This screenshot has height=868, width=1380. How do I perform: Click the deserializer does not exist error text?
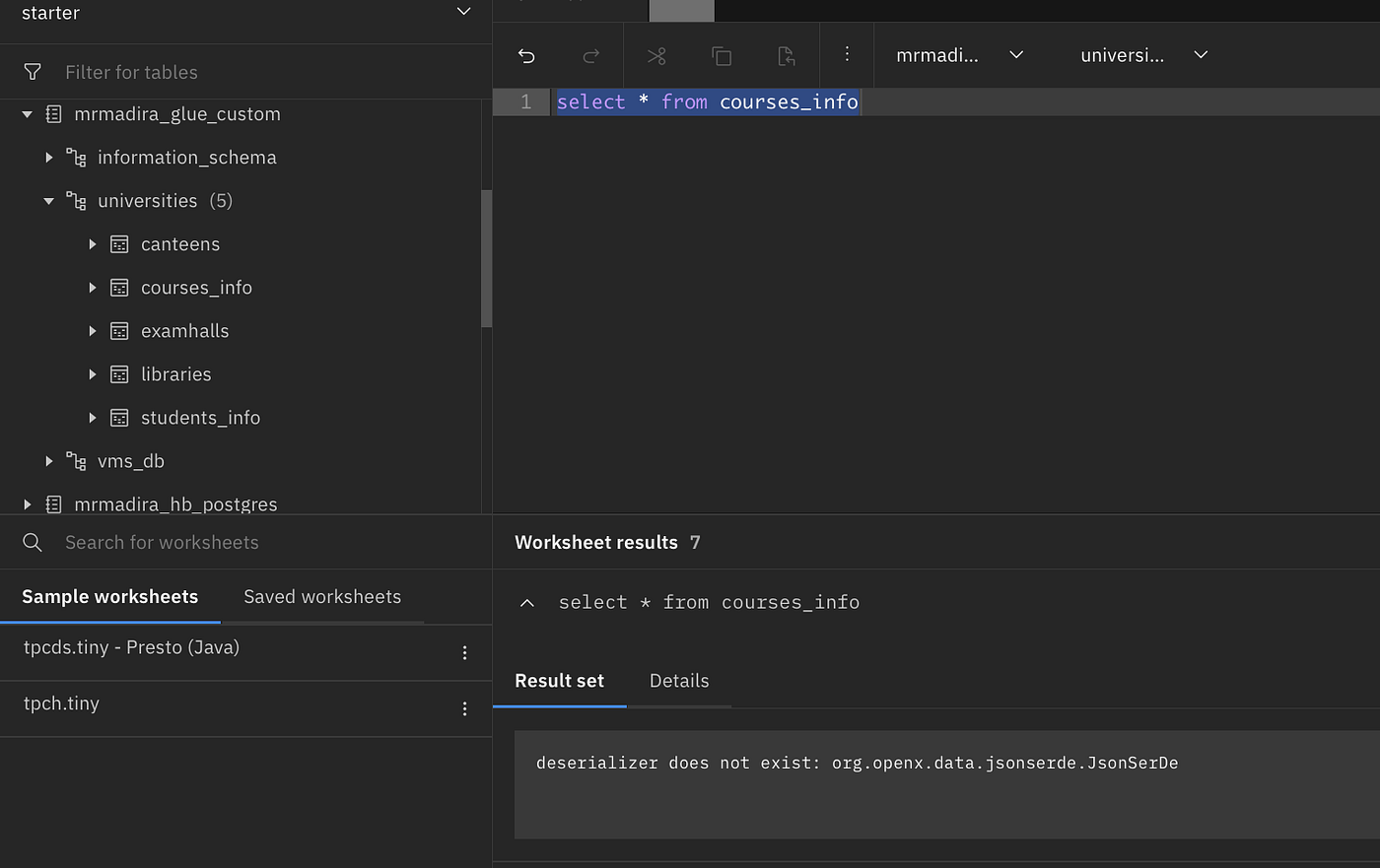coord(858,763)
